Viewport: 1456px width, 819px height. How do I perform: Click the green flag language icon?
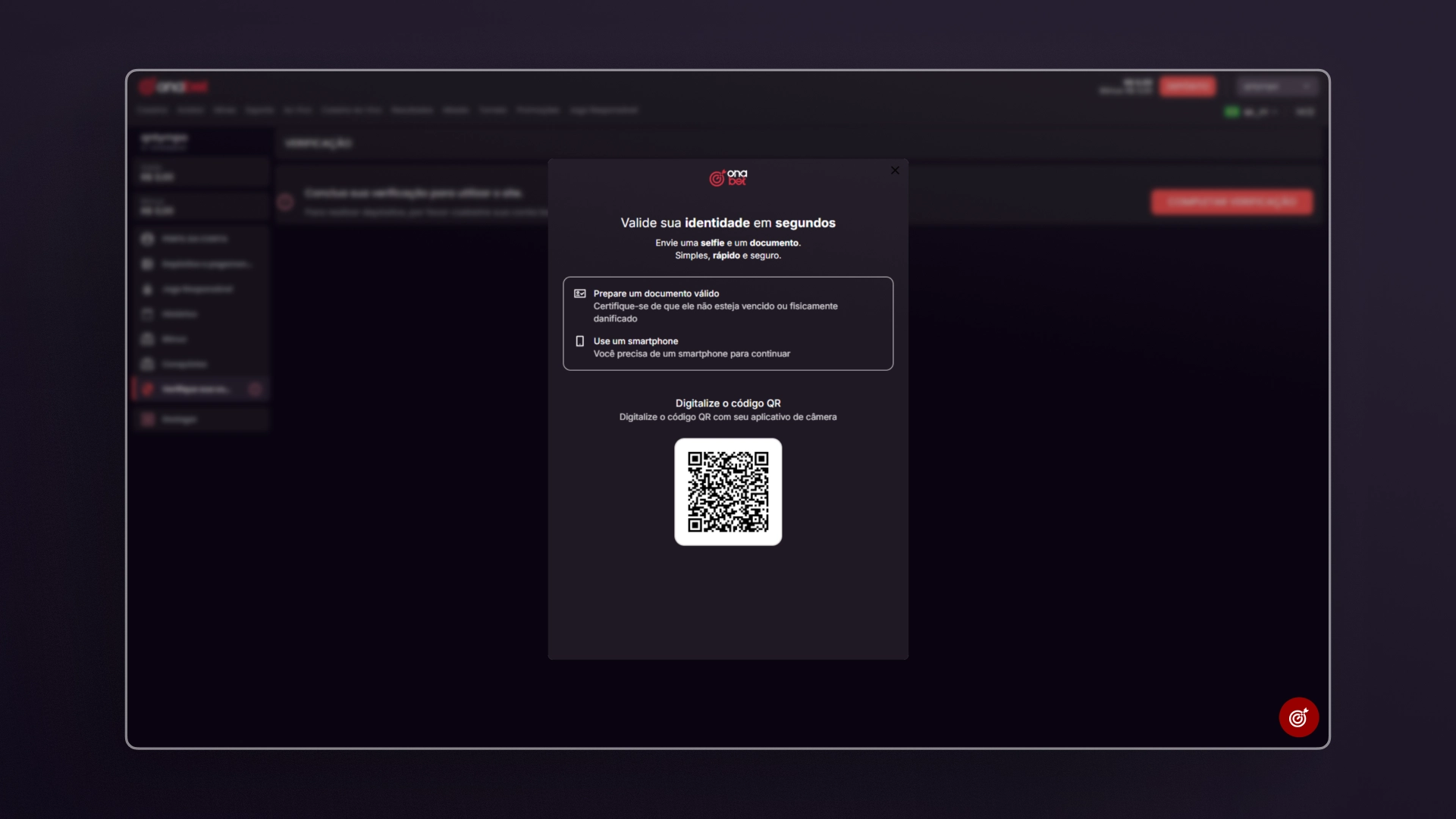coord(1232,111)
